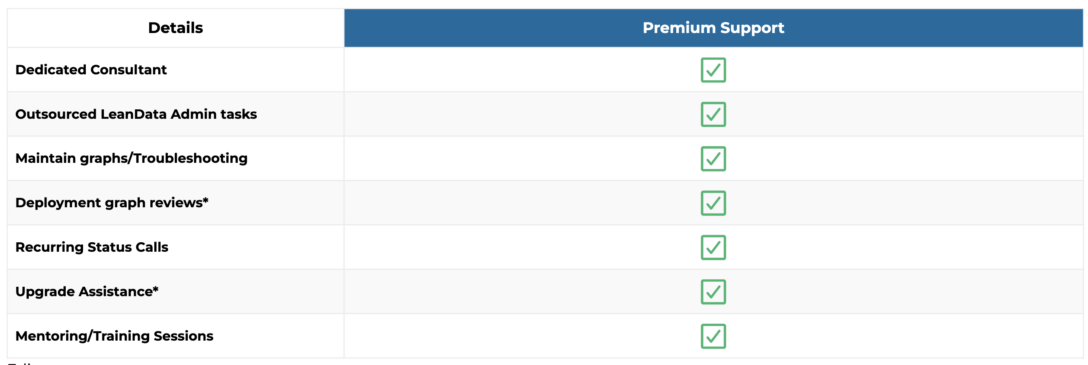Toggle the Outsourced LeanData Admin tasks checkmark

[713, 114]
